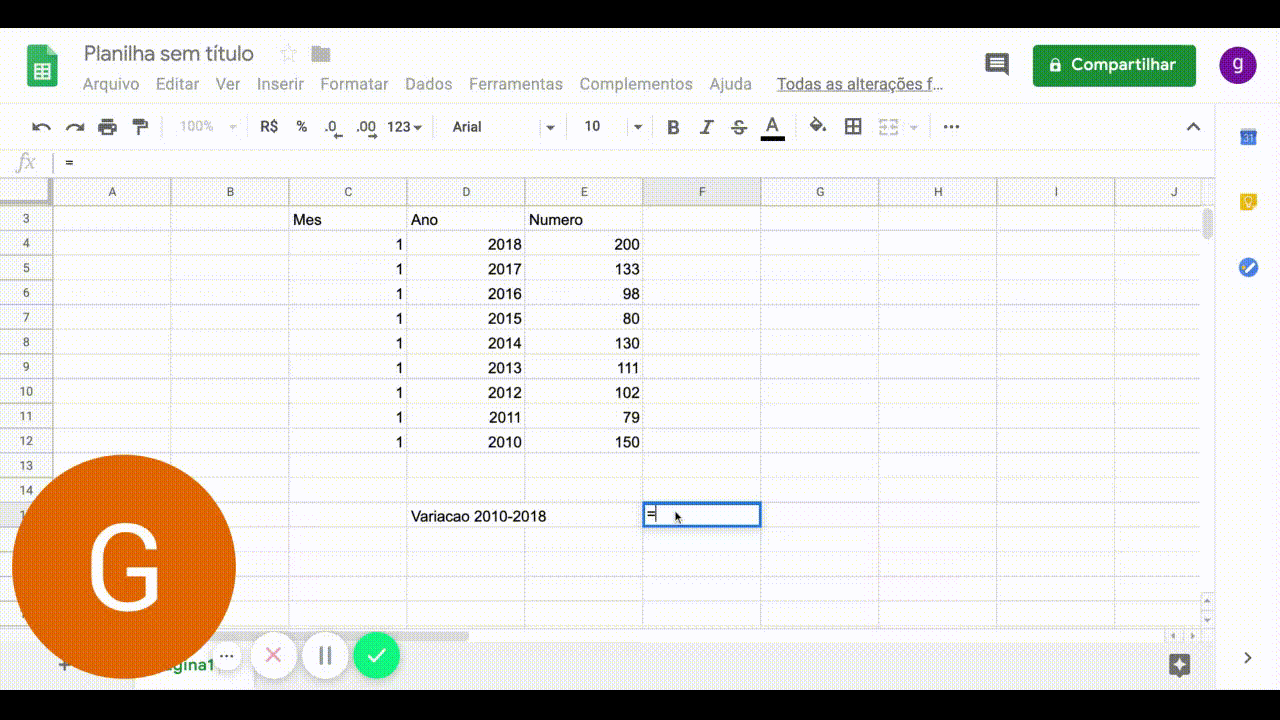Screen dimensions: 1280x720
Task: Click the Mes header cell
Action: pyautogui.click(x=348, y=219)
